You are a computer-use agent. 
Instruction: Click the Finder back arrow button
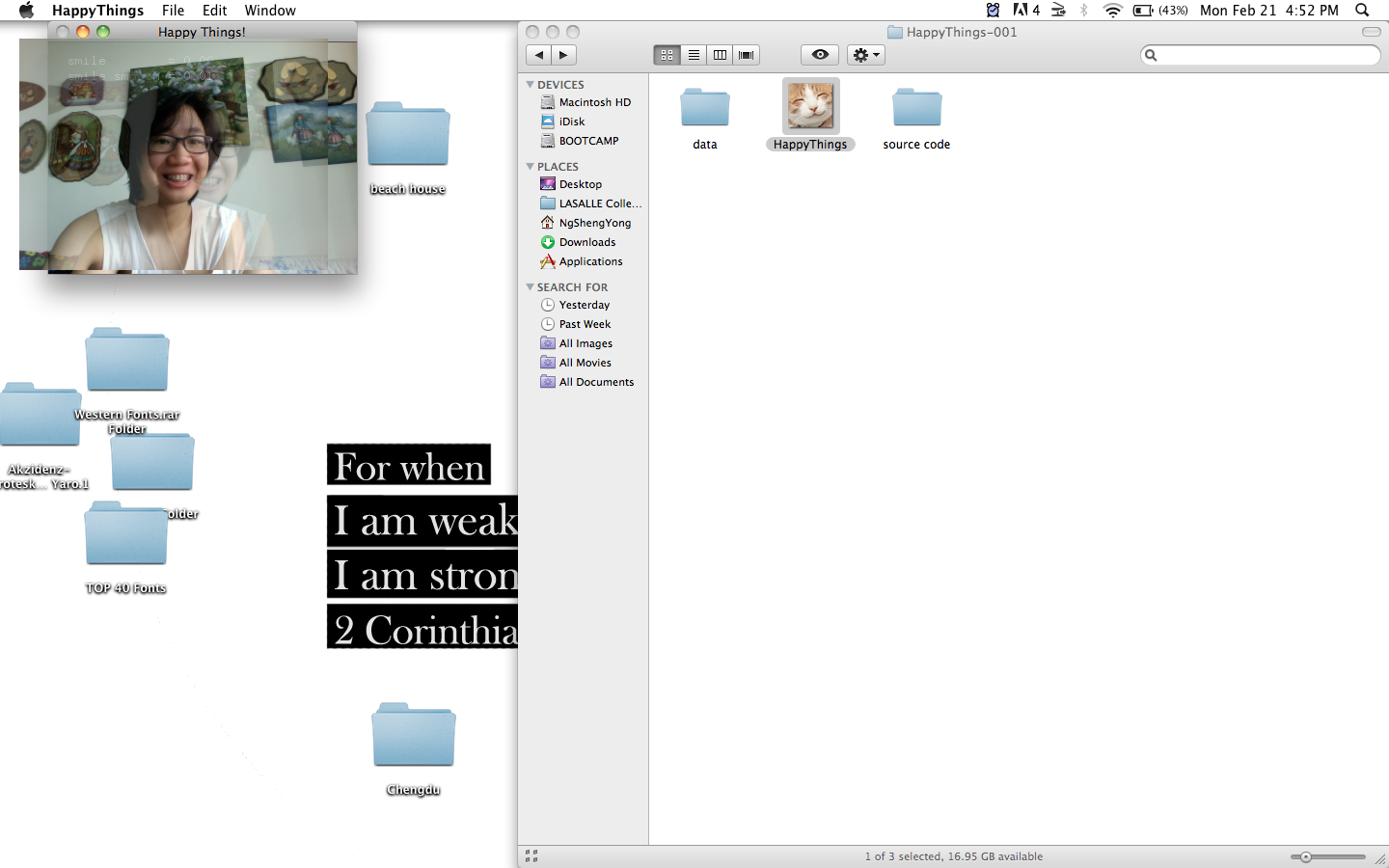pos(539,55)
